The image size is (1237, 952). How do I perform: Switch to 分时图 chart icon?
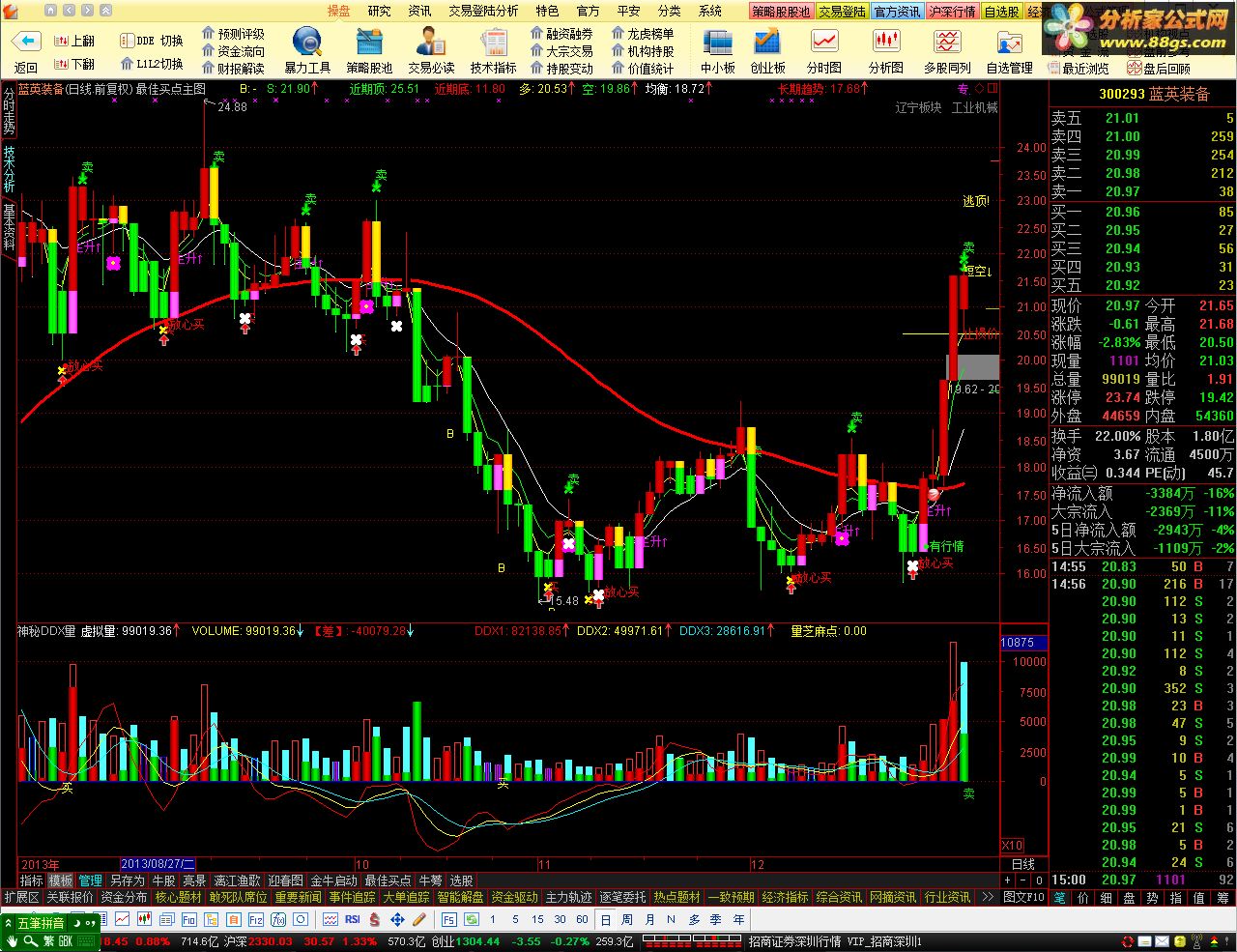[x=824, y=43]
